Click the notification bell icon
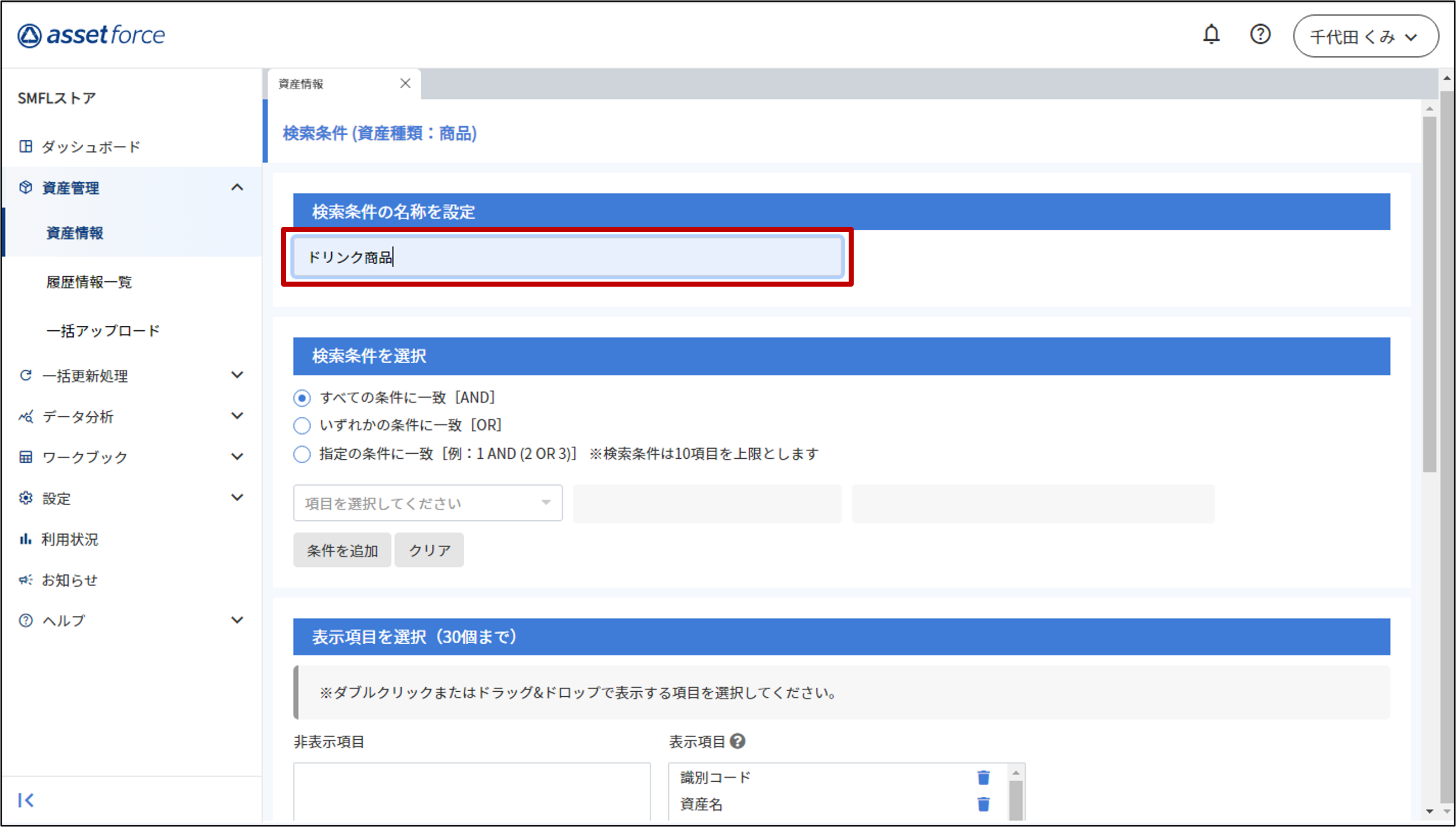This screenshot has width=1456, height=827. 1211,35
